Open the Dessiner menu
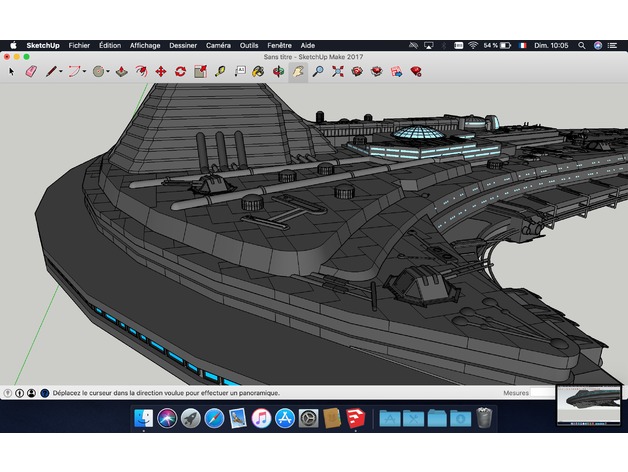The image size is (628, 472). tap(183, 45)
